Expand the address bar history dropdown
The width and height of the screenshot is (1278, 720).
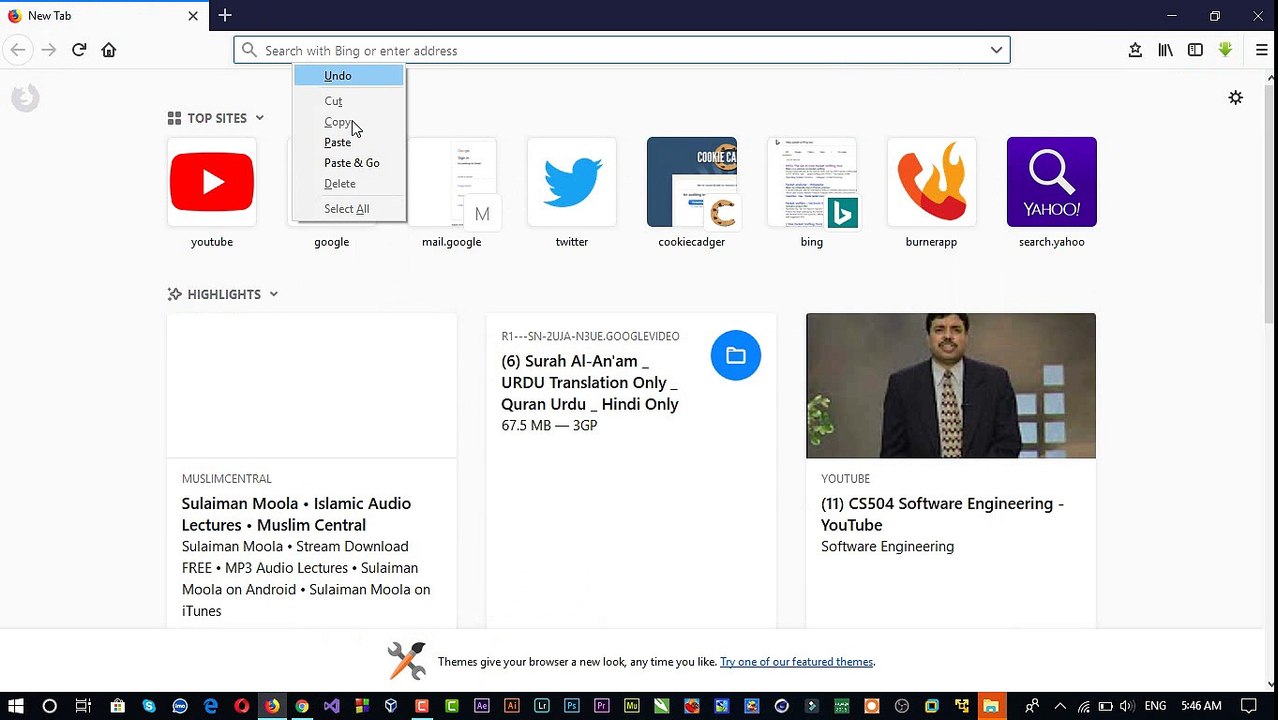pos(996,50)
